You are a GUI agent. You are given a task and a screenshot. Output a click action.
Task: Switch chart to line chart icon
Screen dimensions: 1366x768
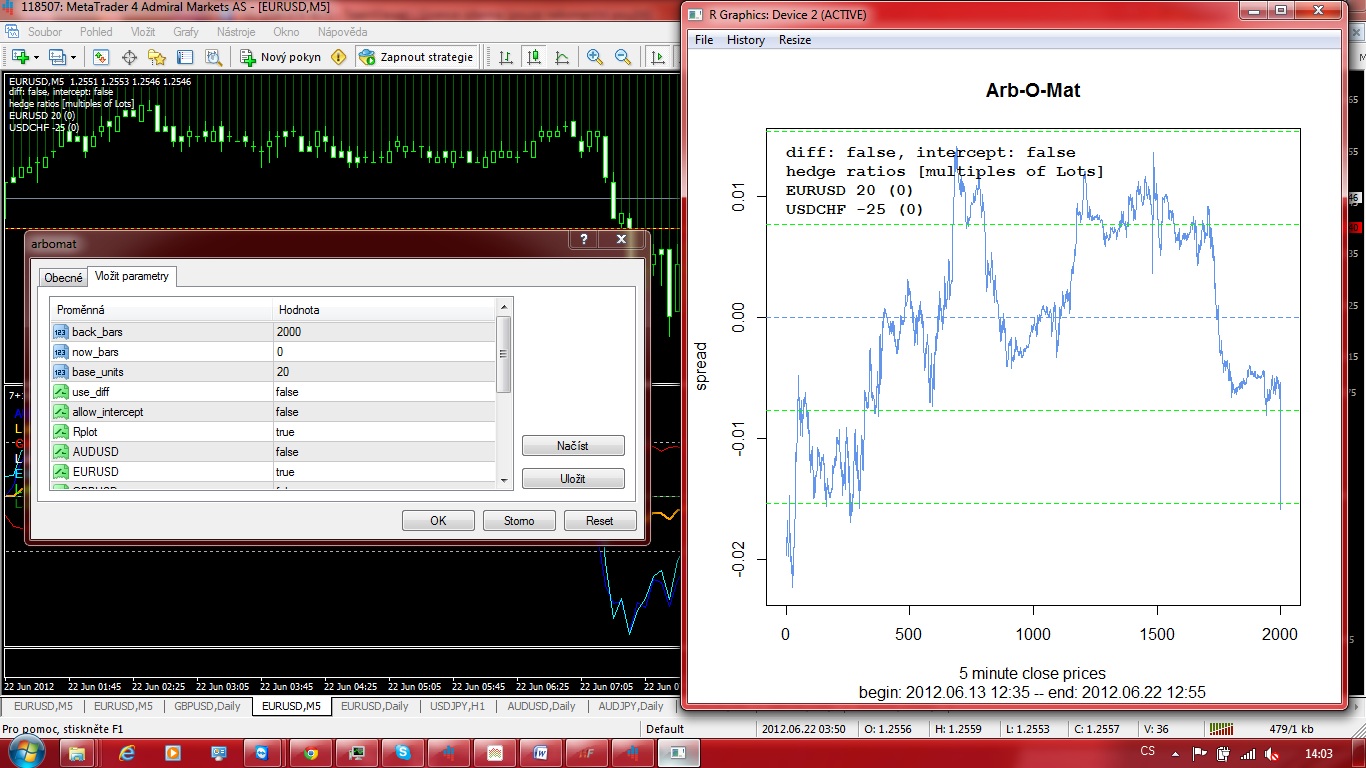click(562, 57)
